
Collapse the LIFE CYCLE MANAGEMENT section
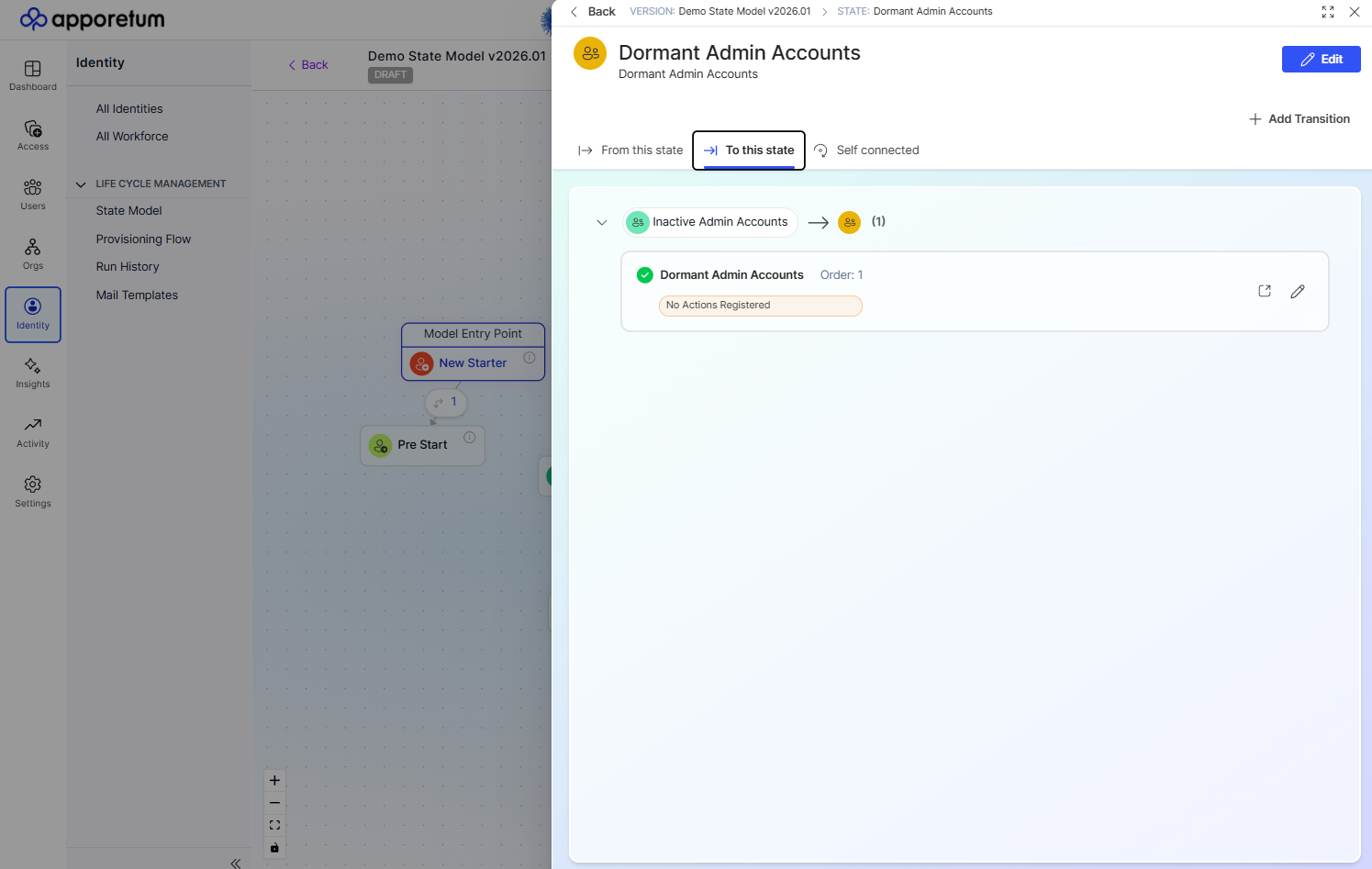pos(81,184)
